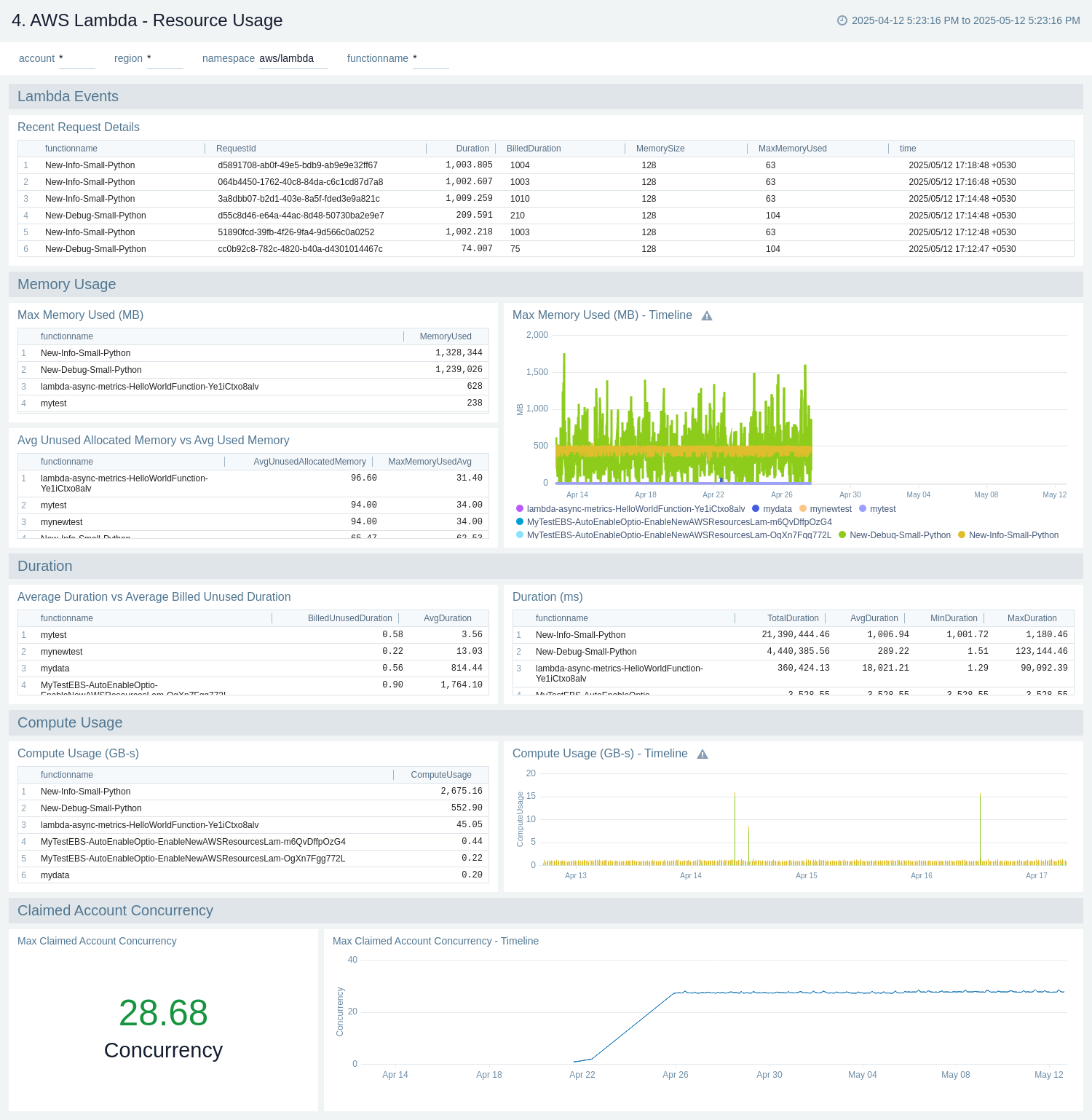Open the region filter dropdown
Screen dimensions: 1092x1120
[165, 58]
